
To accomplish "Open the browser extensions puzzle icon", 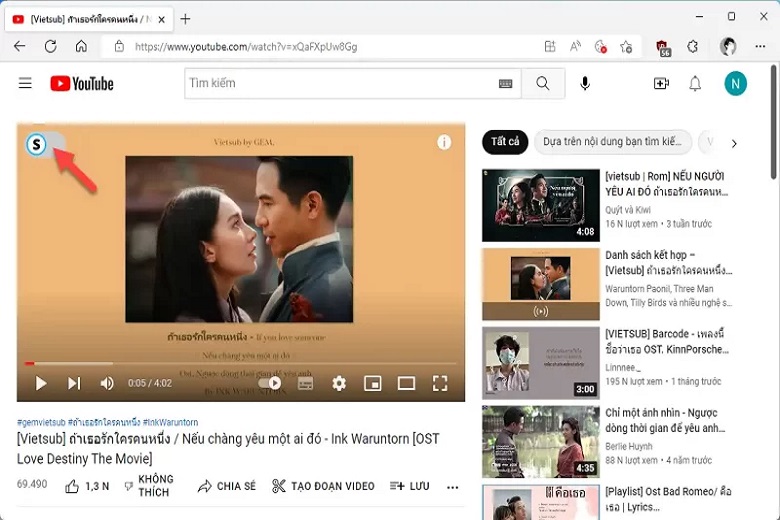I will [692, 47].
